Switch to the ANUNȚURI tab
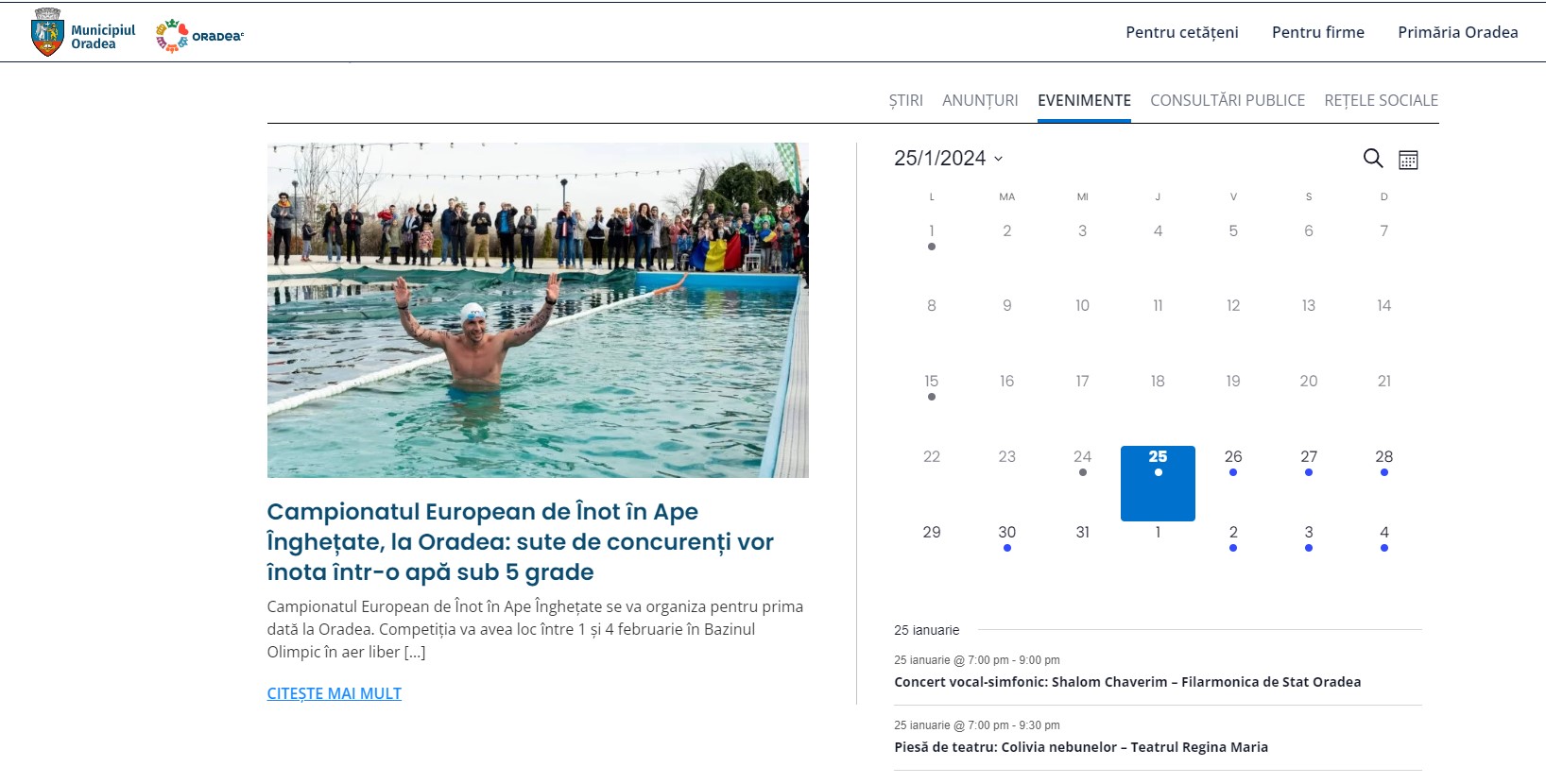The width and height of the screenshot is (1546, 784). coord(980,100)
